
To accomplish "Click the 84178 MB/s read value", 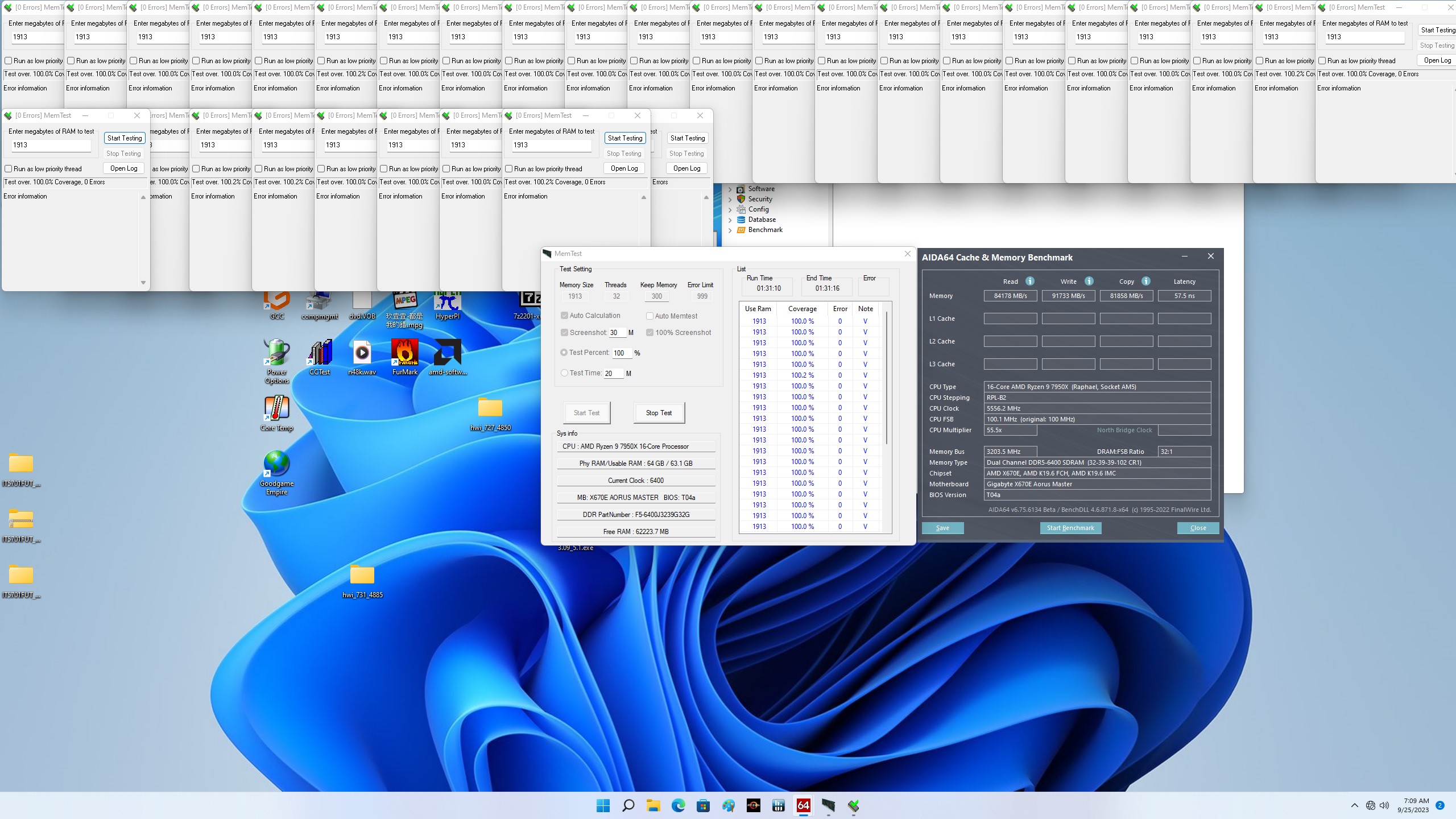I will (1011, 296).
